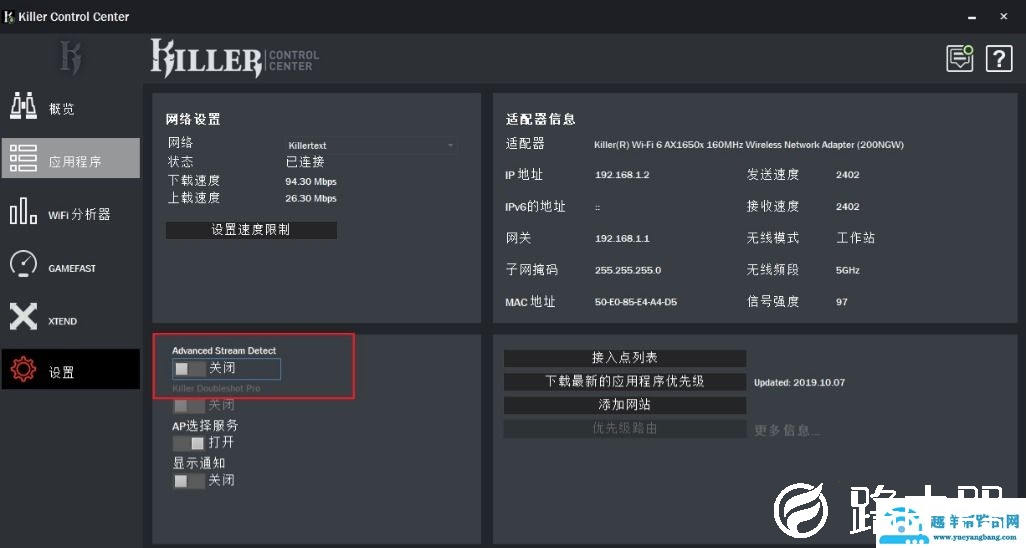Click gateway value 192.168.1.1
This screenshot has height=548, width=1026.
coord(622,238)
